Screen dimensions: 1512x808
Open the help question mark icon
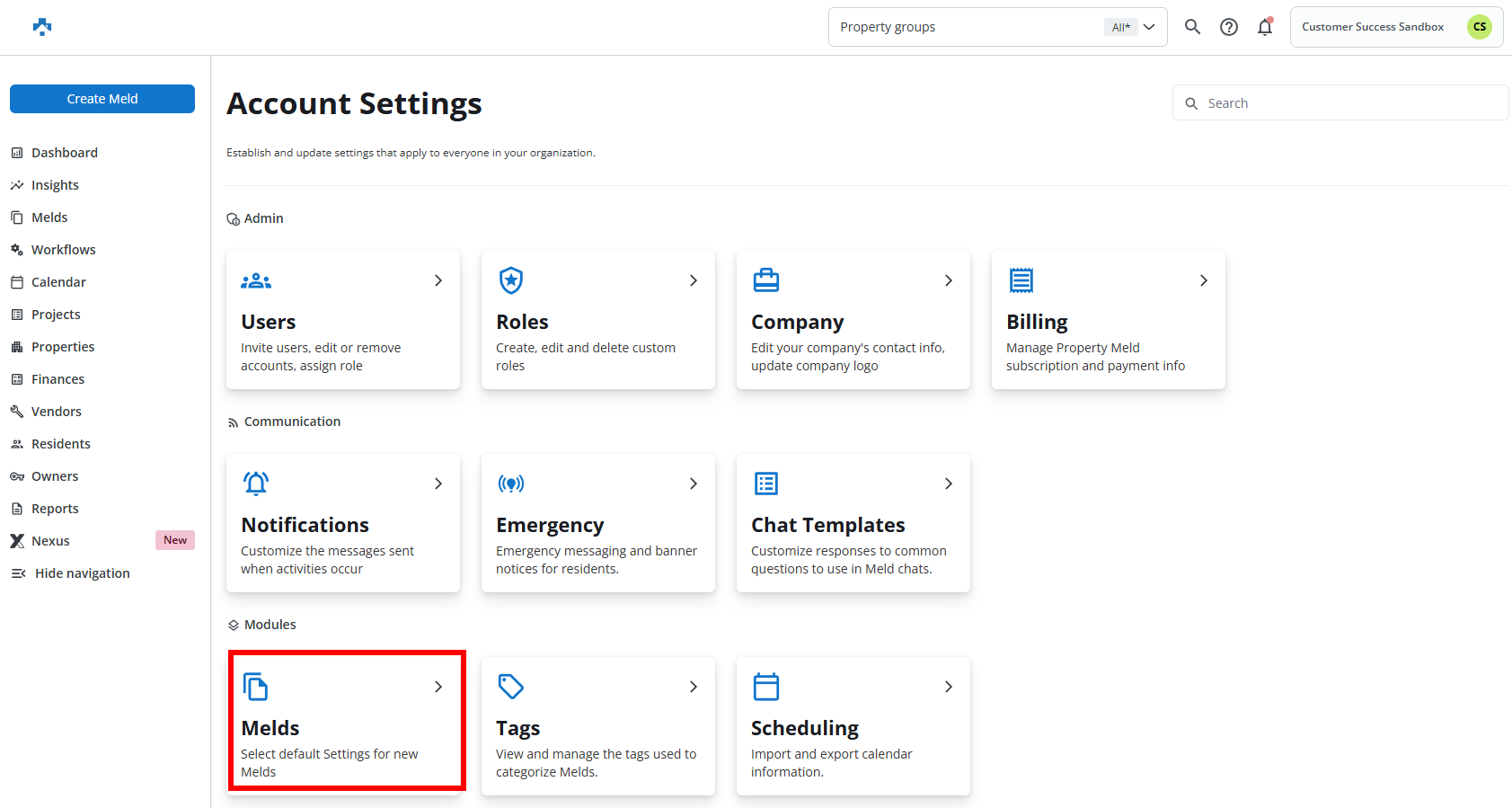point(1228,27)
